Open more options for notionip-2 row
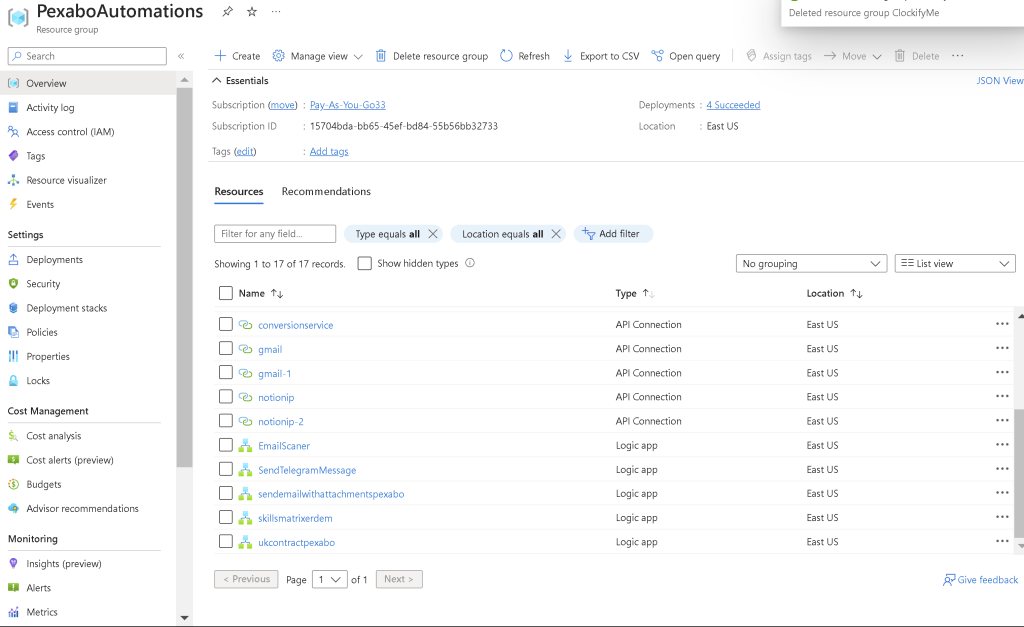1024x627 pixels. point(1002,421)
